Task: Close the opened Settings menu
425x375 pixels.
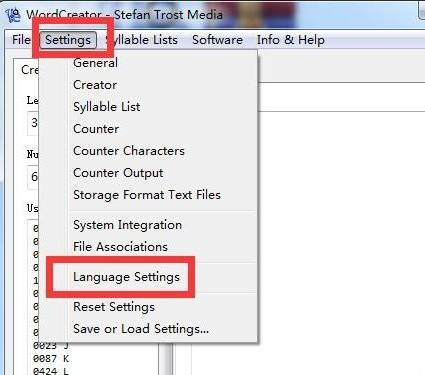Action: [68, 40]
